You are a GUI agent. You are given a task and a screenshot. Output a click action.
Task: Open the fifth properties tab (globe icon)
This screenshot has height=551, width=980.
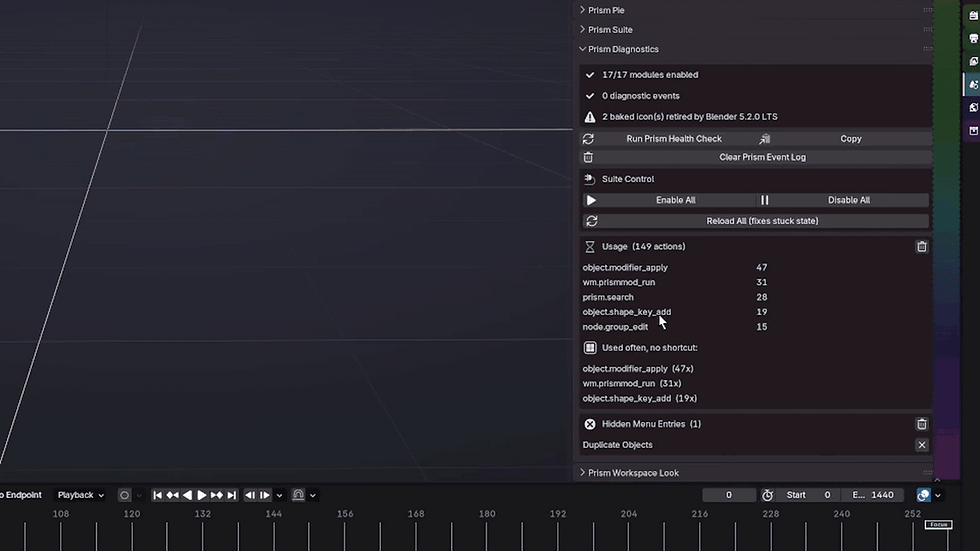click(x=973, y=107)
